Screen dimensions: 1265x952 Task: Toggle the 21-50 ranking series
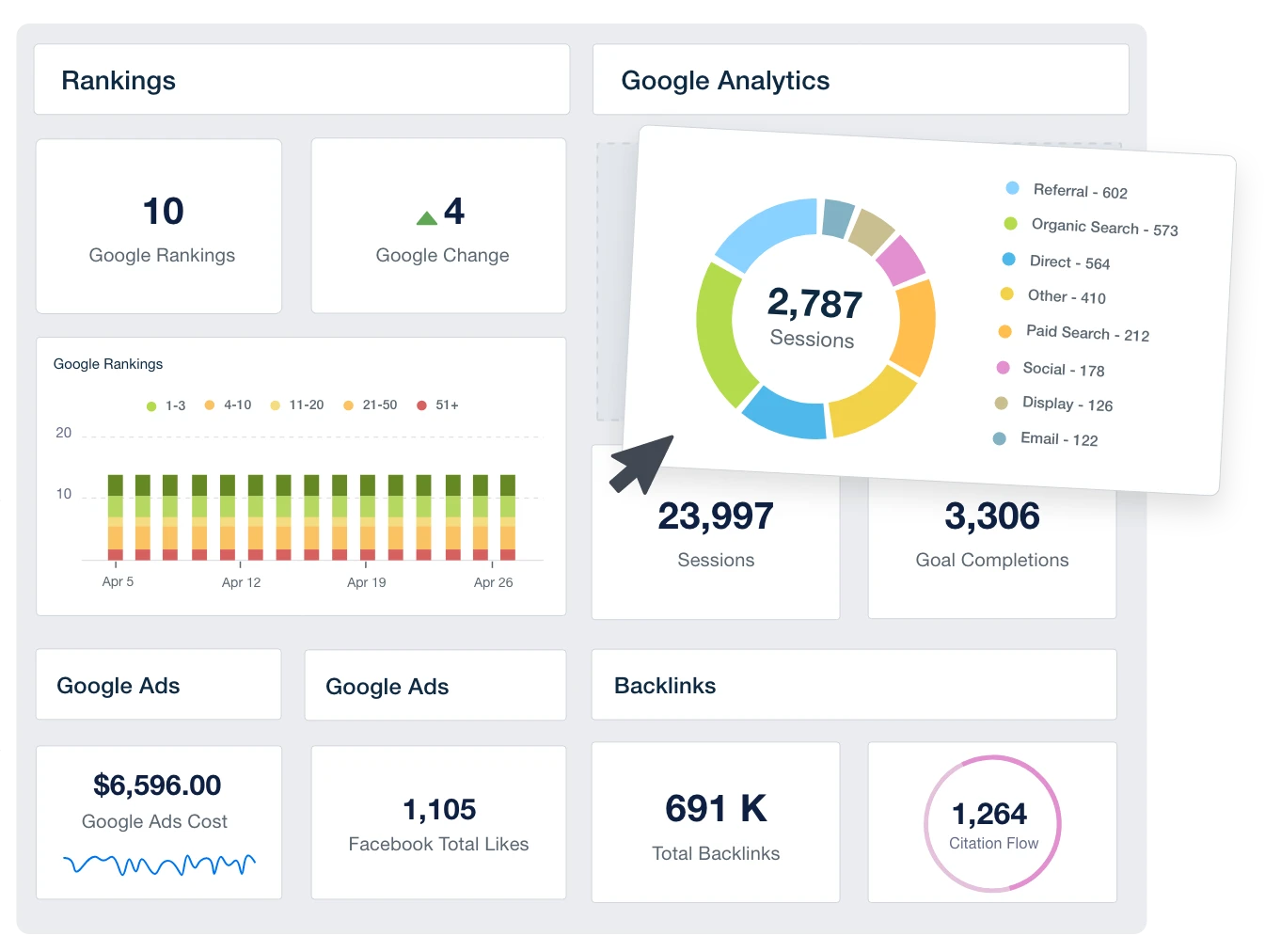(348, 405)
